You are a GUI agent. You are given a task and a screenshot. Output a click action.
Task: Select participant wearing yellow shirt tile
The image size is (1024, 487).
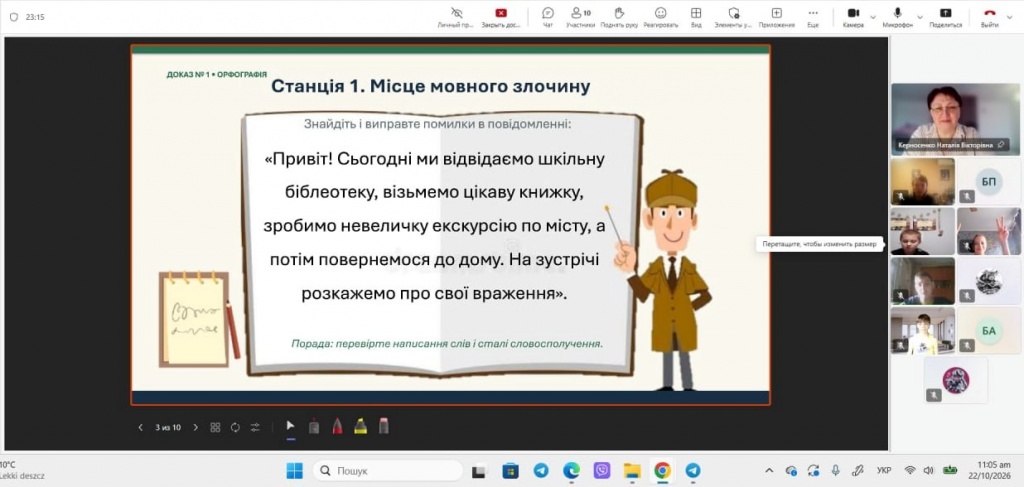[x=923, y=331]
